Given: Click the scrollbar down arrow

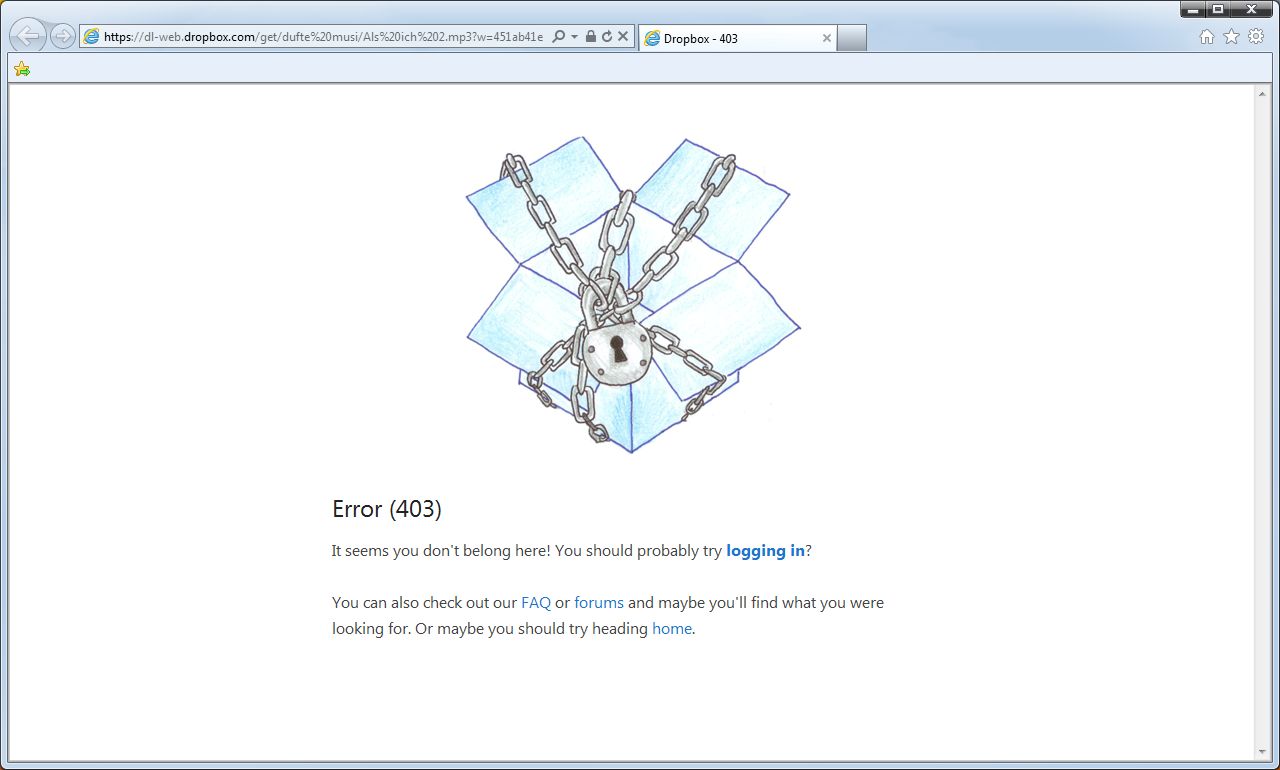Looking at the screenshot, I should pos(1263,752).
